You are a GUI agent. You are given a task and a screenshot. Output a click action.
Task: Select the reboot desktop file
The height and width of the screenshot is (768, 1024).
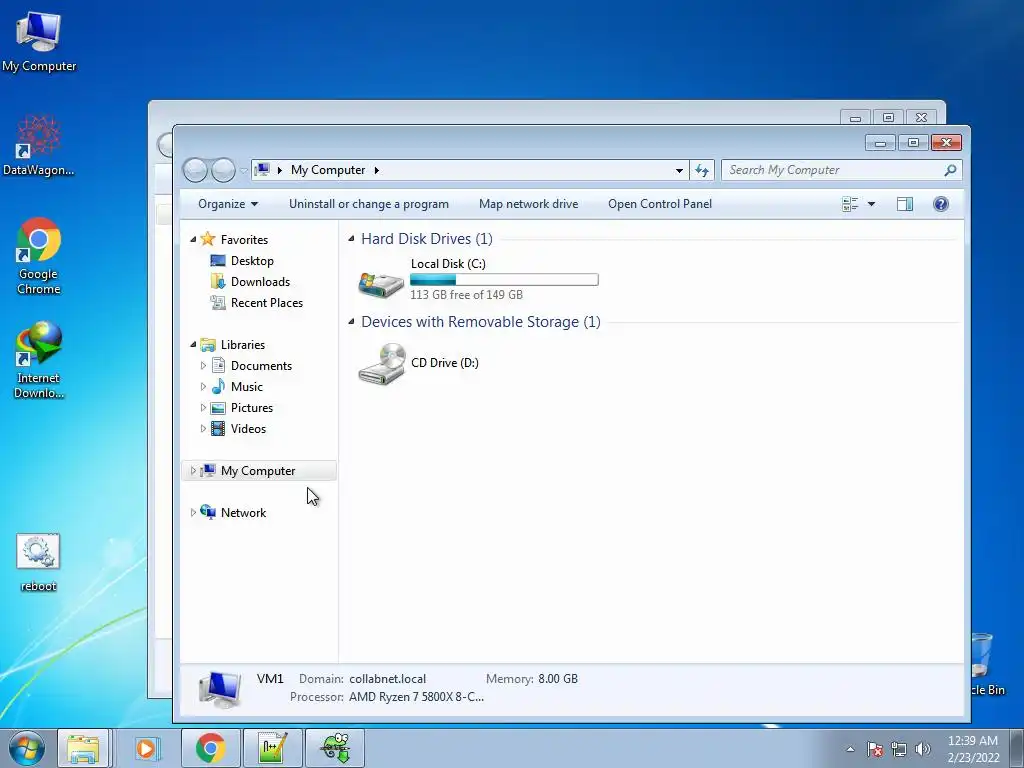38,563
